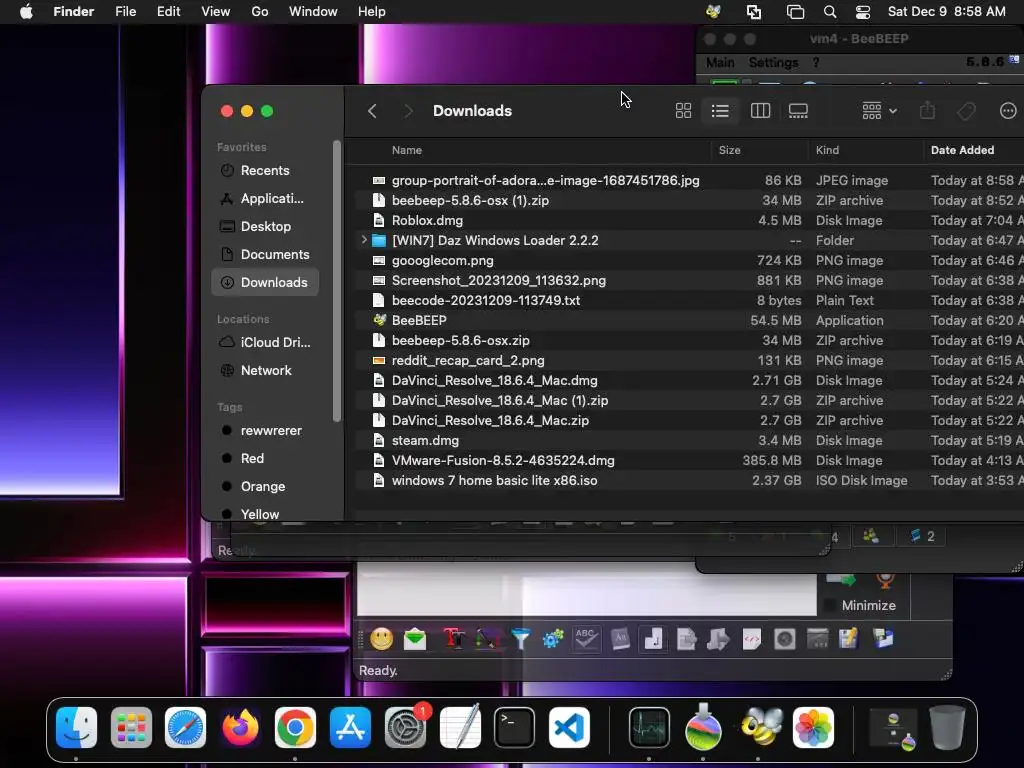Open the emoticon picker in BeeBEEP toolbar

[382, 639]
